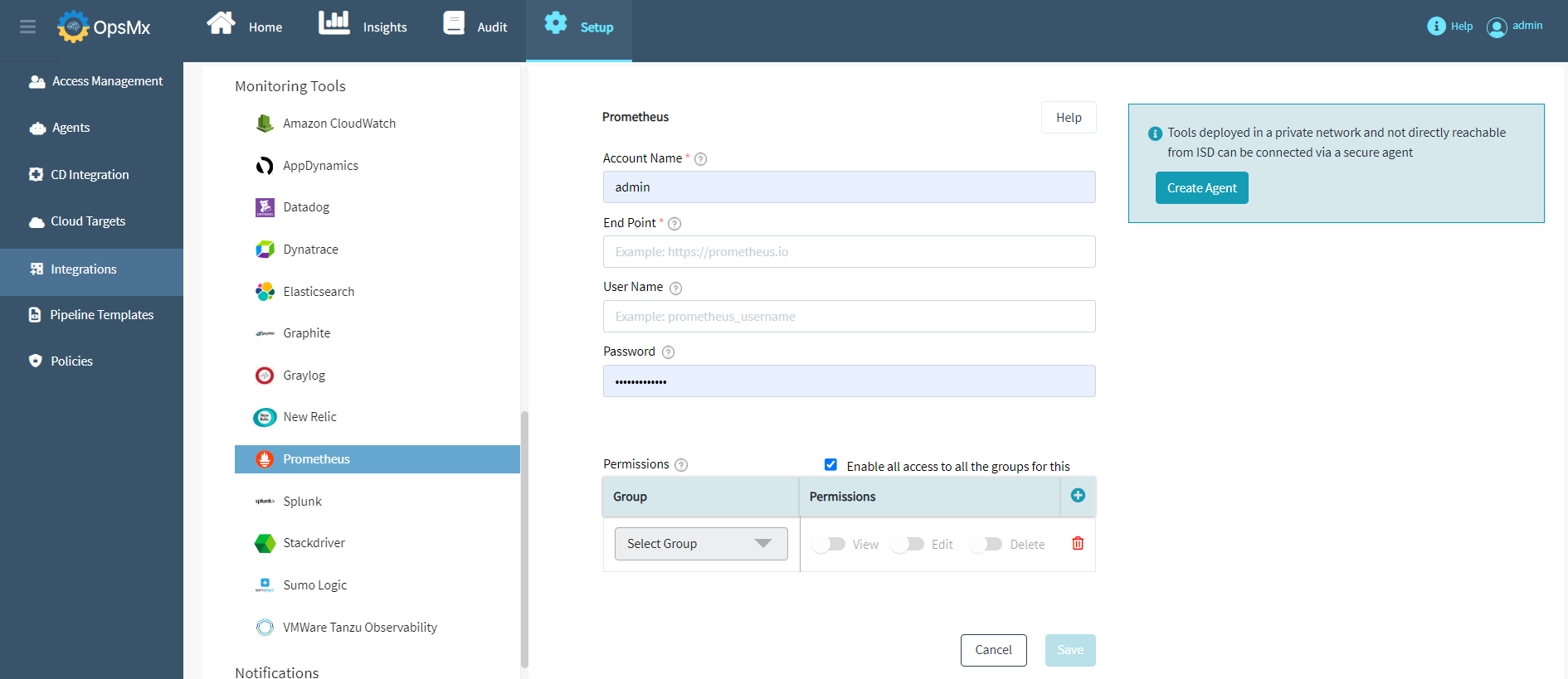The height and width of the screenshot is (679, 1568).
Task: Toggle the View permission switch
Action: pos(829,544)
